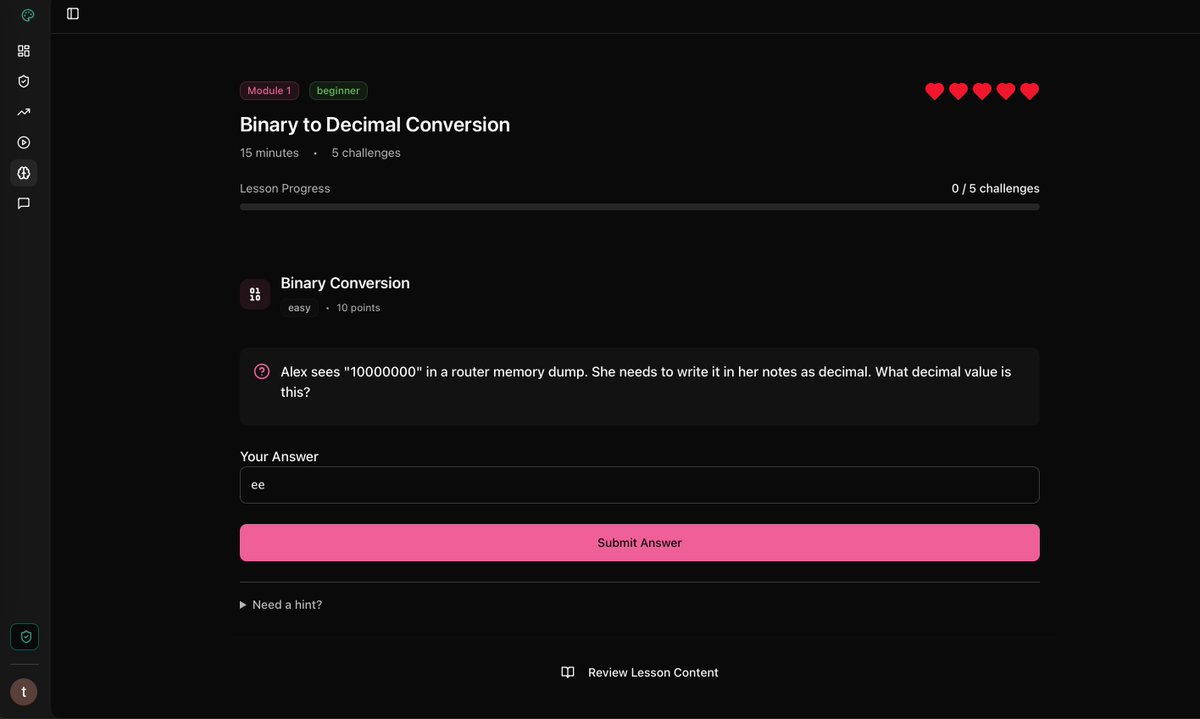Collapse the hint disclosure triangle
The height and width of the screenshot is (719, 1200).
pos(242,604)
